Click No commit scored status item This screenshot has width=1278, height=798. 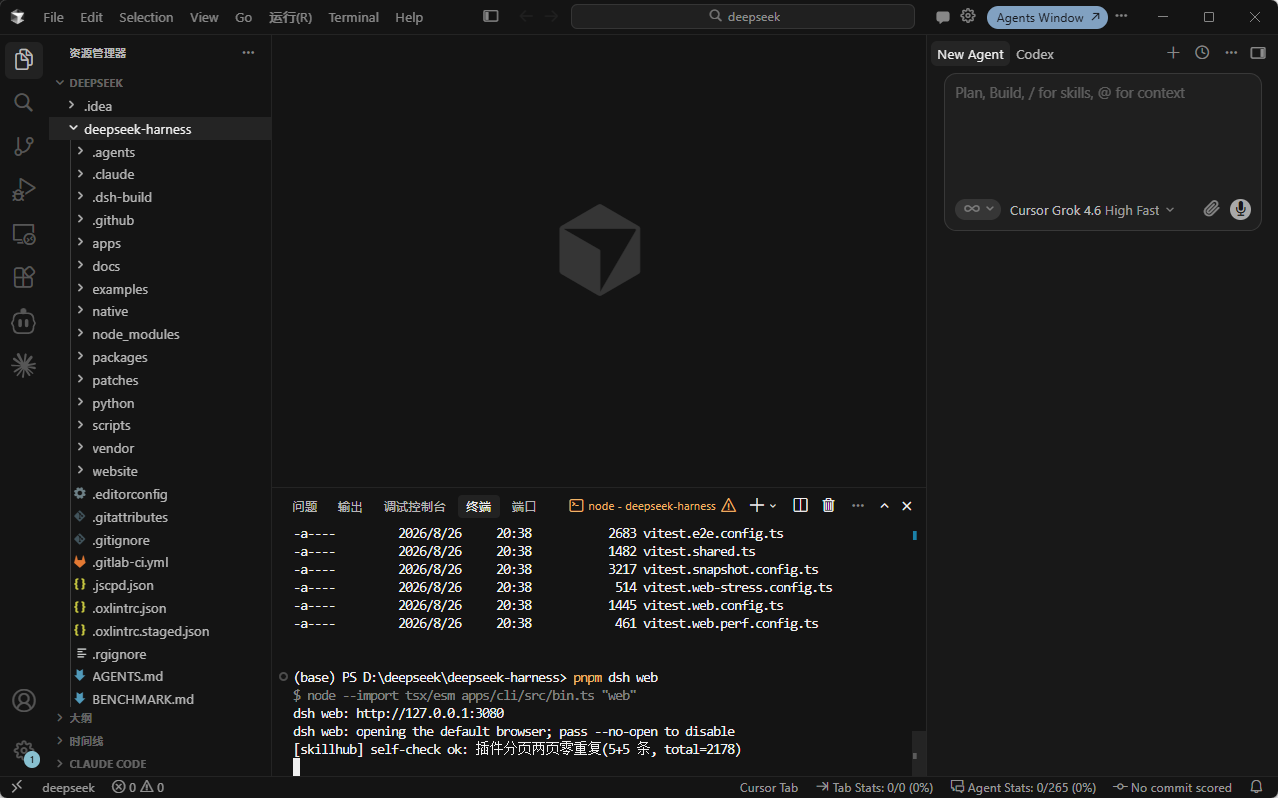(1173, 787)
